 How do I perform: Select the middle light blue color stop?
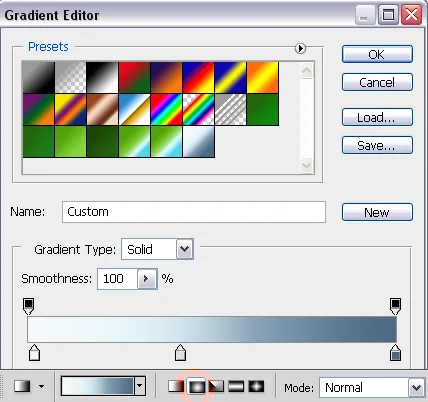tap(180, 353)
